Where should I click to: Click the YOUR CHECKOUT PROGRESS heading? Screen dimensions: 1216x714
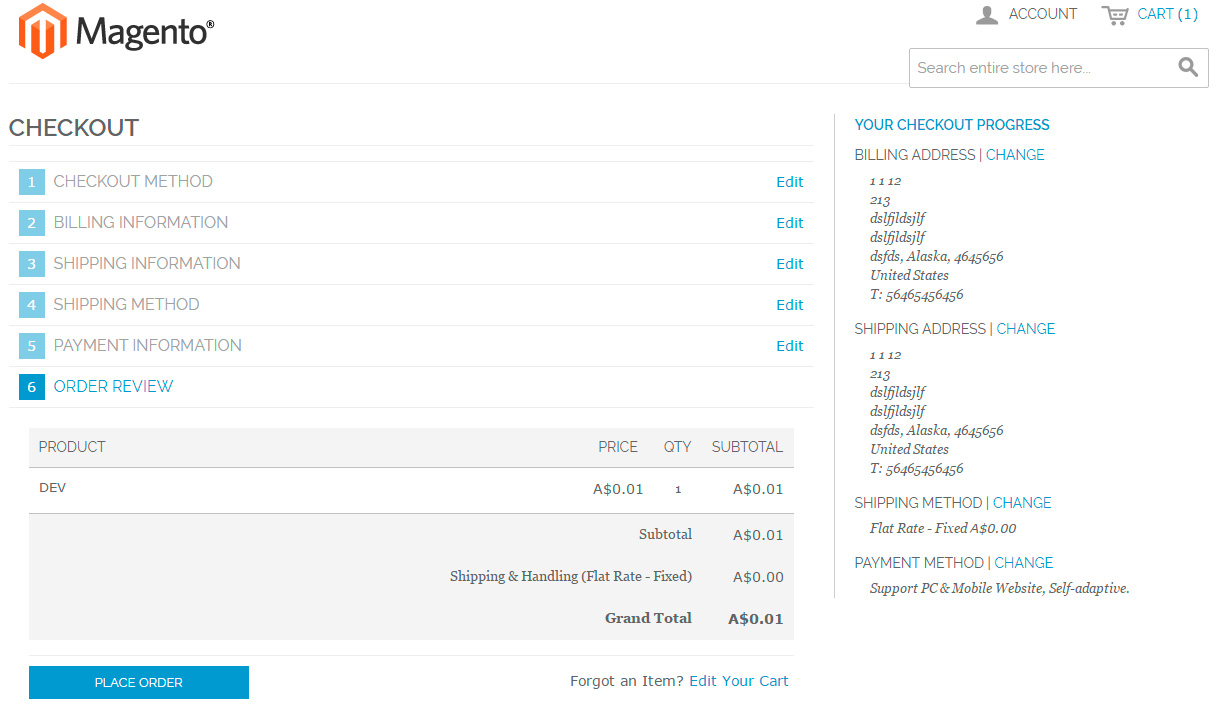pos(952,125)
